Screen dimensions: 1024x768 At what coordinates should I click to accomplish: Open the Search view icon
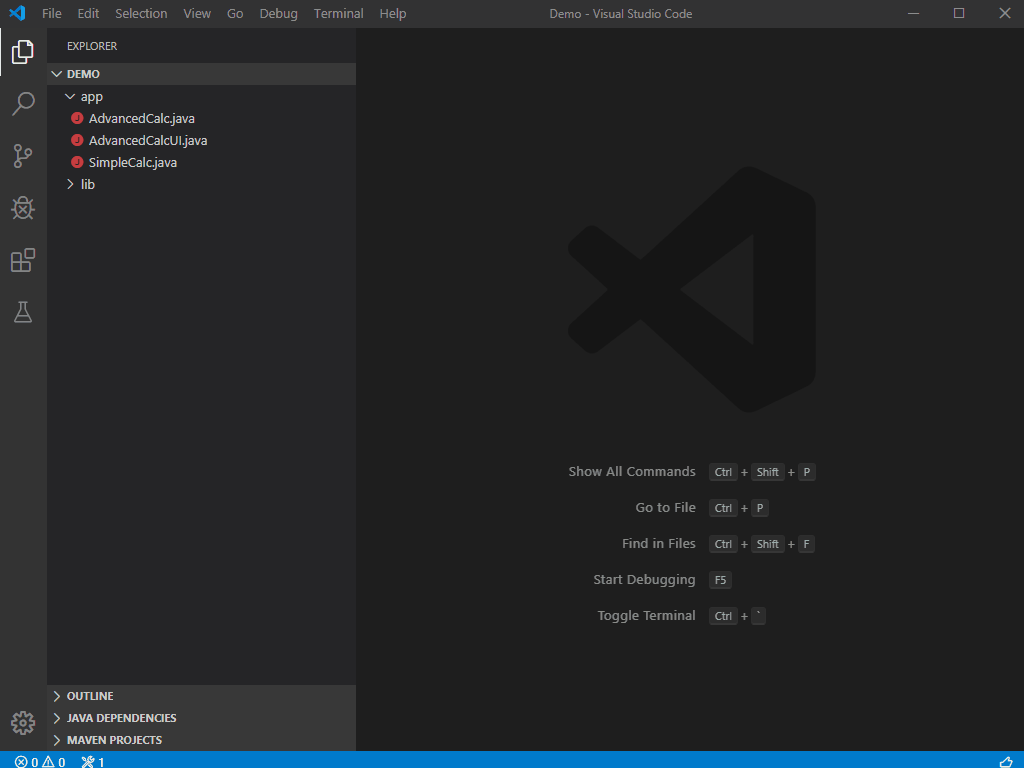pos(23,104)
